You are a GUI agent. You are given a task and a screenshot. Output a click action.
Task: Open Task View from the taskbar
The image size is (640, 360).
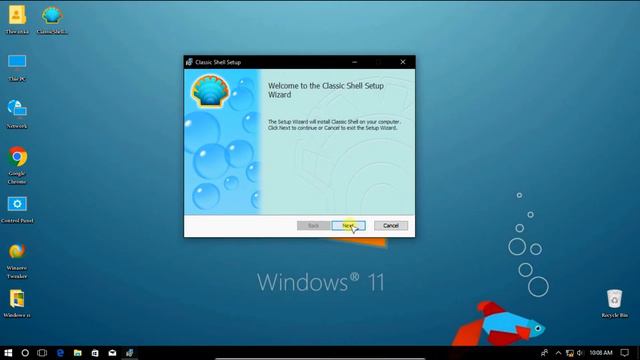click(42, 353)
